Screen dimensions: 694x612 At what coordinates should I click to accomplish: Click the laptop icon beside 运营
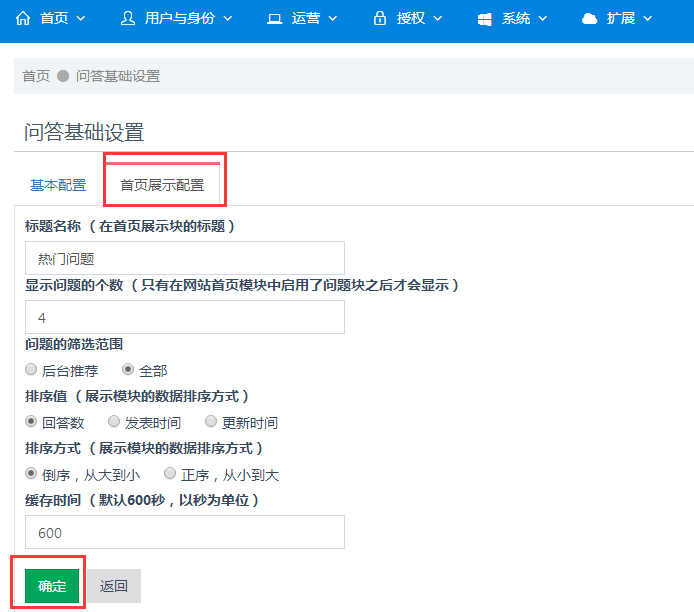tap(274, 19)
